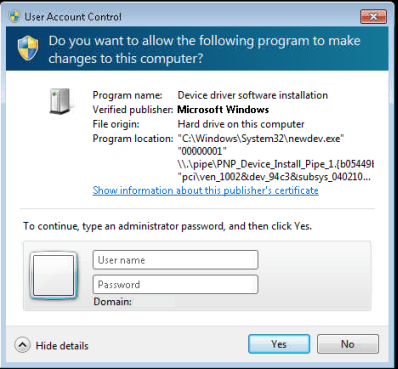Click the PNP_Device_Install_Pipe path line
The height and width of the screenshot is (369, 398).
276,164
